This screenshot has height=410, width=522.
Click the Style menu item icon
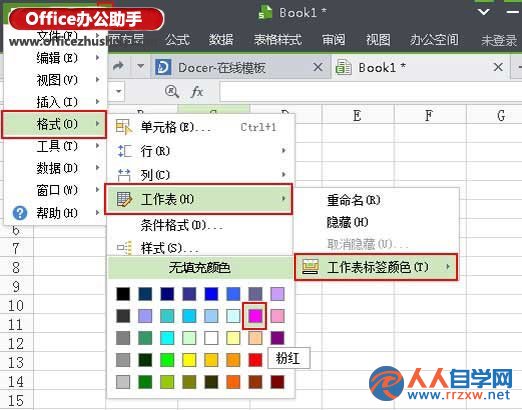coord(125,248)
